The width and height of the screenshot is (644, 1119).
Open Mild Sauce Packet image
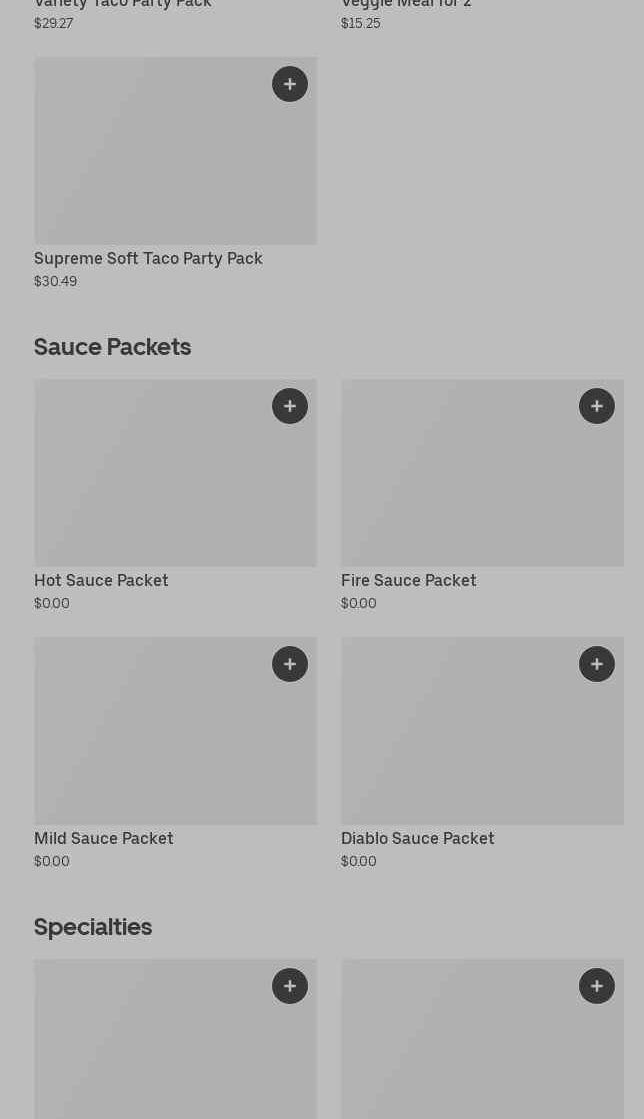pyautogui.click(x=175, y=738)
